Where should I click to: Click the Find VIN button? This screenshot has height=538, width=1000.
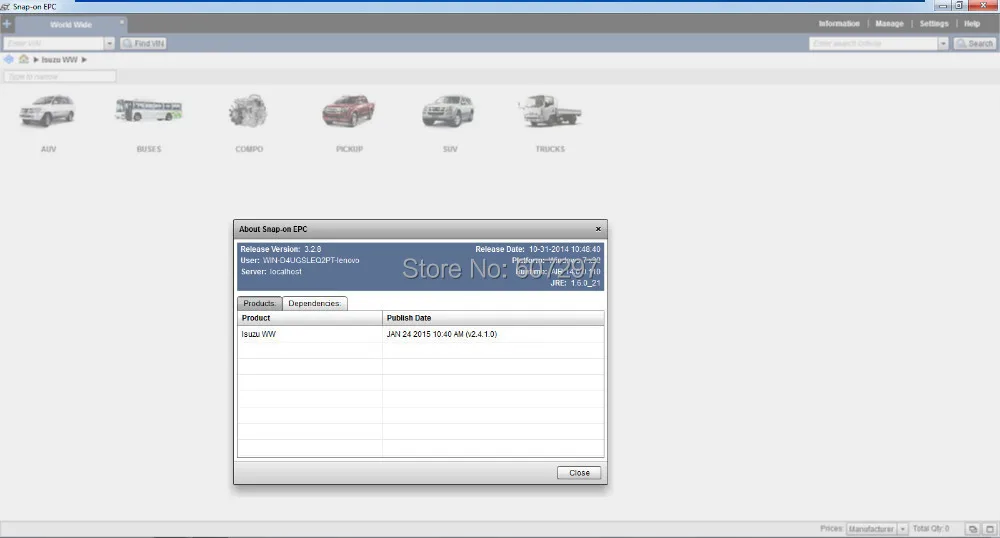pyautogui.click(x=143, y=43)
